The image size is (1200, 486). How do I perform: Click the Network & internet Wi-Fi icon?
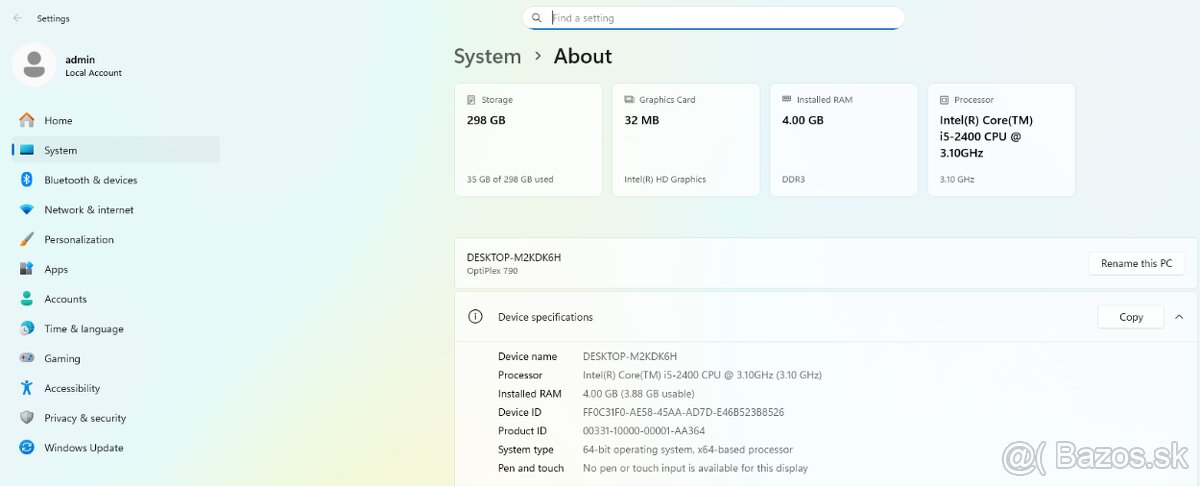click(27, 210)
